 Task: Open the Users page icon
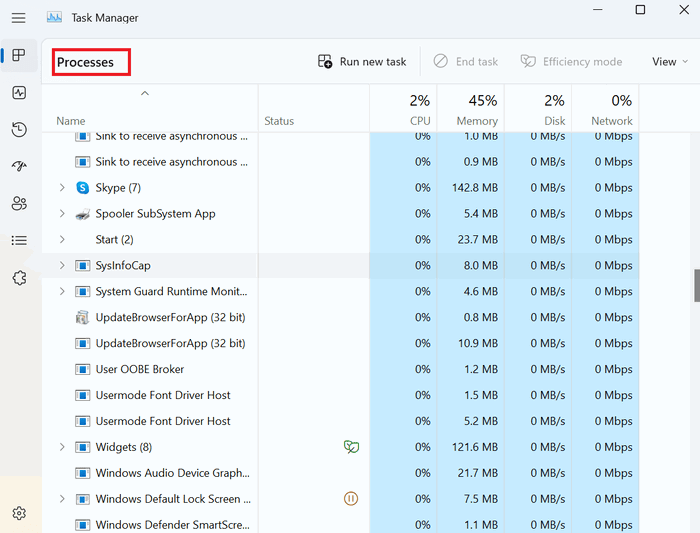coord(19,204)
